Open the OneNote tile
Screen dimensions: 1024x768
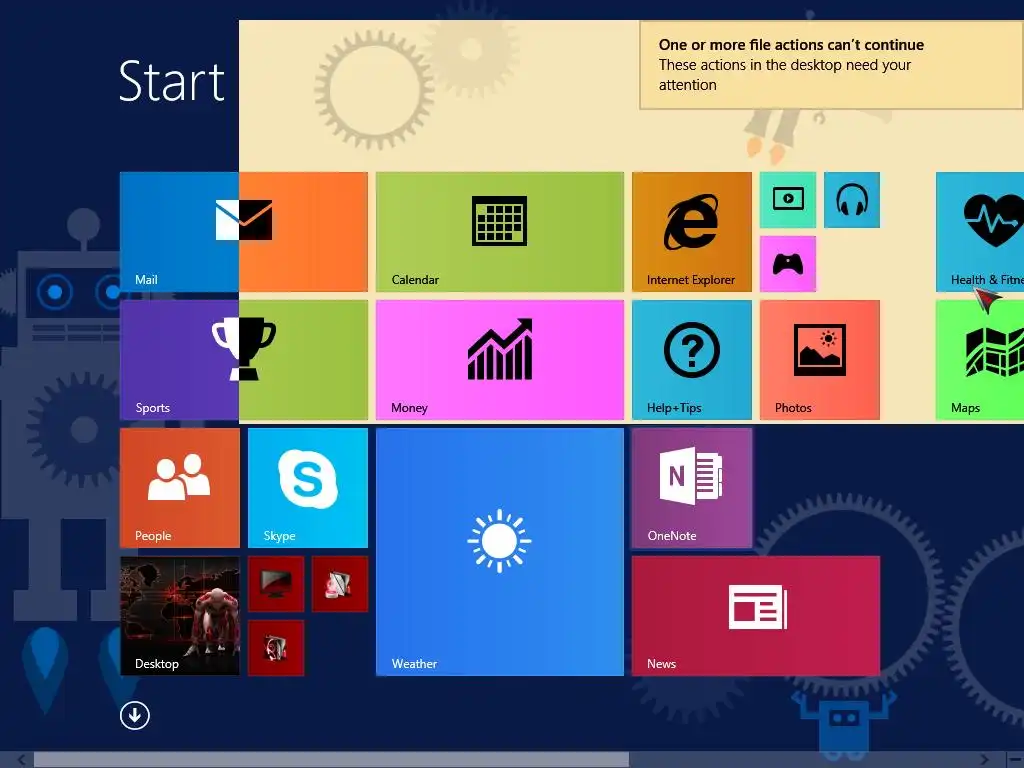692,488
